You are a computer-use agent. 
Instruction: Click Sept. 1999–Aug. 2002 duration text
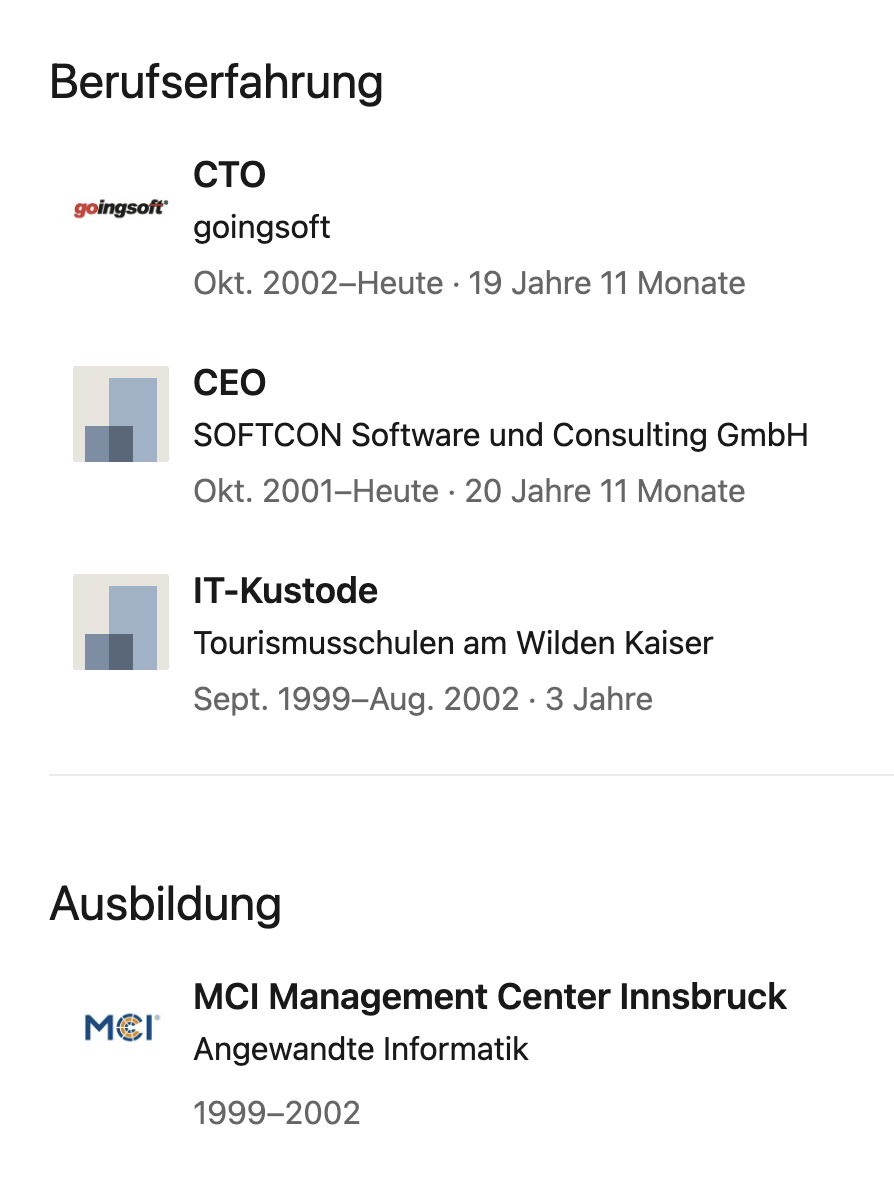(356, 699)
